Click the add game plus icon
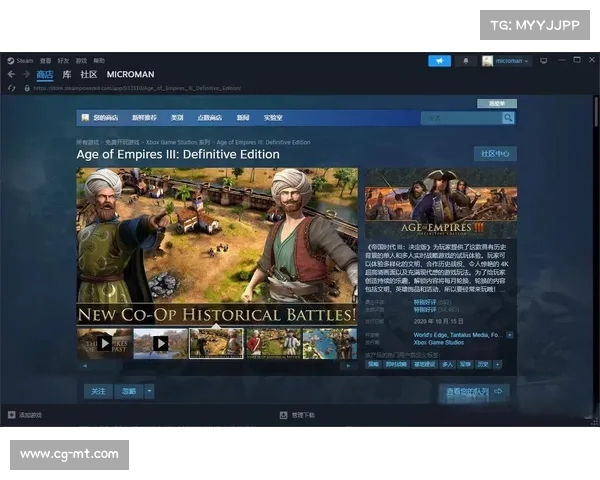 click(x=11, y=415)
